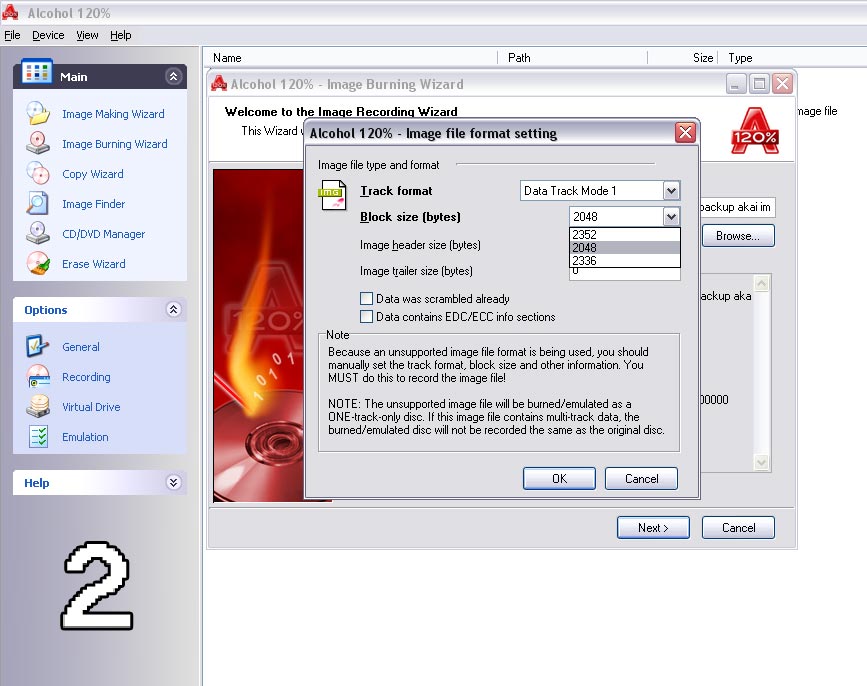Open the Help menu in menu bar
The width and height of the screenshot is (867, 686).
click(121, 35)
